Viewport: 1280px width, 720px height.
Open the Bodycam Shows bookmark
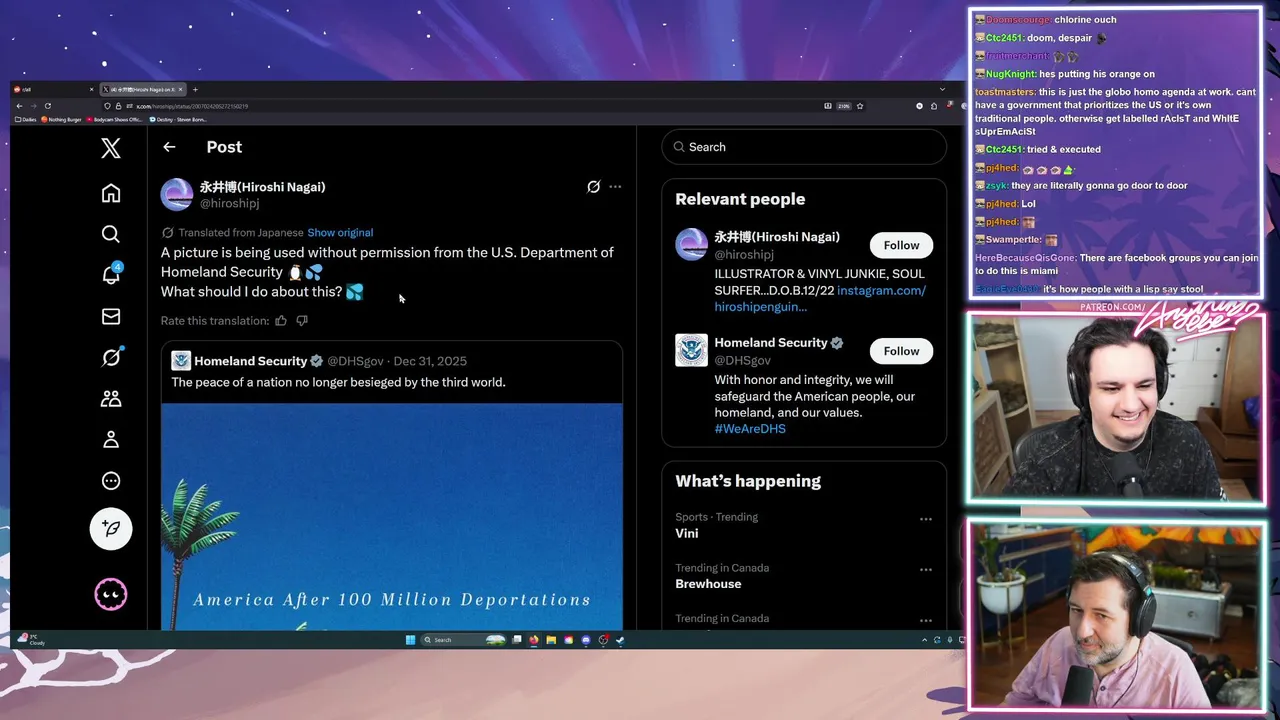click(x=114, y=119)
